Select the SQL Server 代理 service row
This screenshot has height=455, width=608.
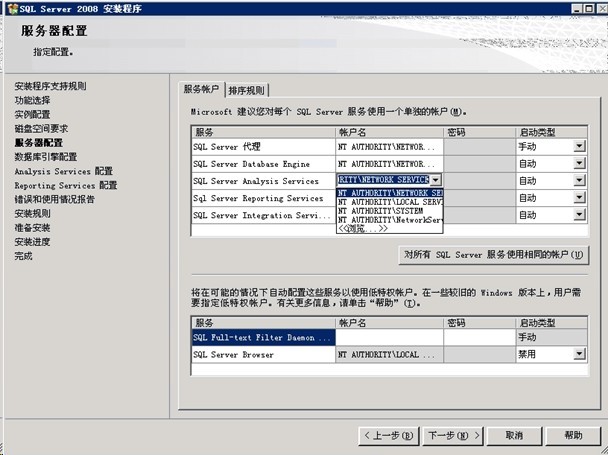[263, 147]
